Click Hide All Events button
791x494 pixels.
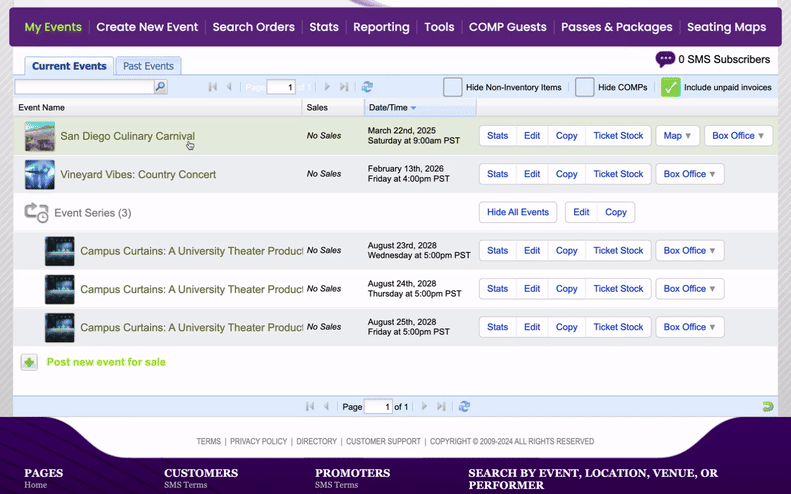[518, 212]
